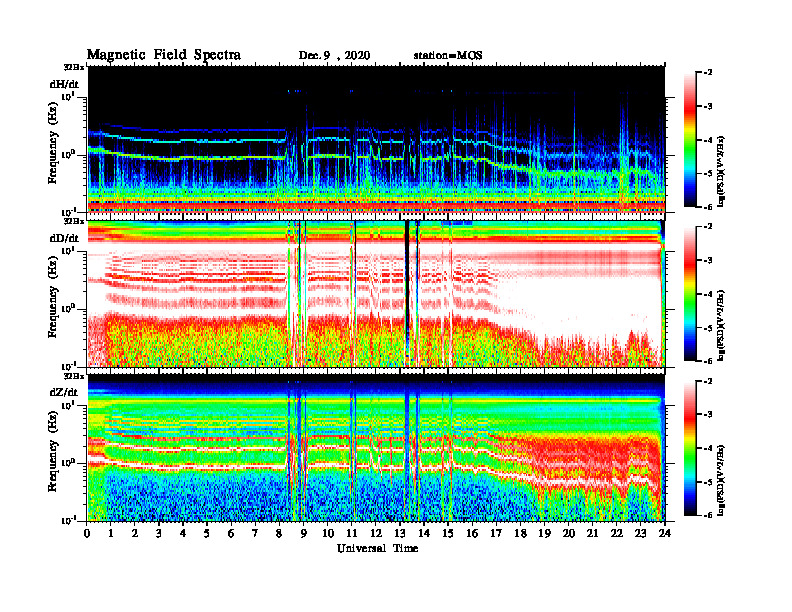This screenshot has height=612, width=792.
Task: Click the hour '7' tick label
Action: click(x=255, y=534)
